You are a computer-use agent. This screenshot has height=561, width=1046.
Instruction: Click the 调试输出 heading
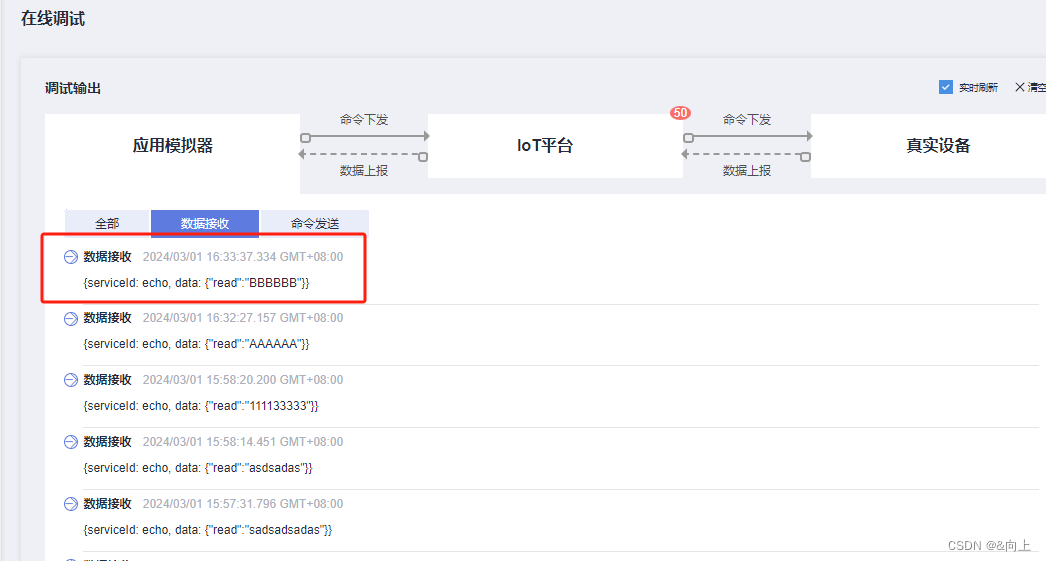[73, 88]
